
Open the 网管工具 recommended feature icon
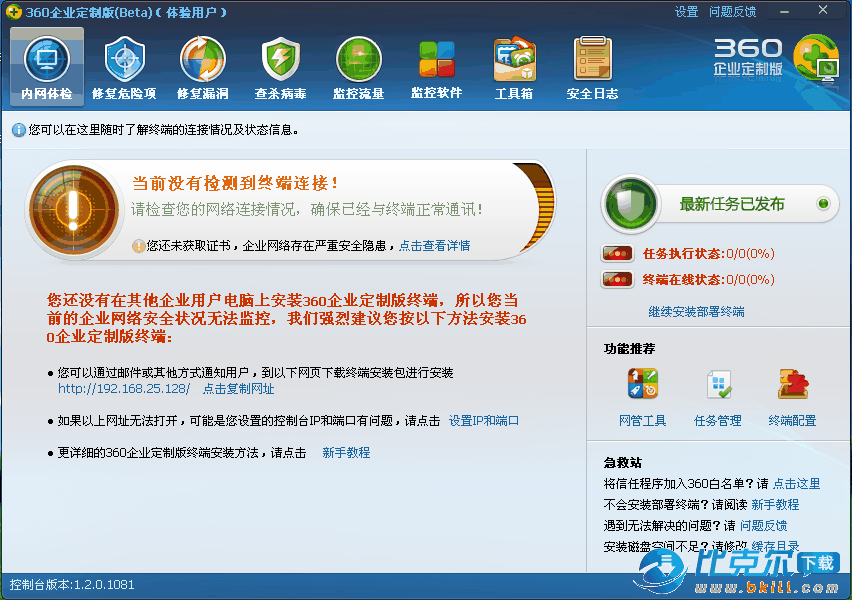coord(642,397)
